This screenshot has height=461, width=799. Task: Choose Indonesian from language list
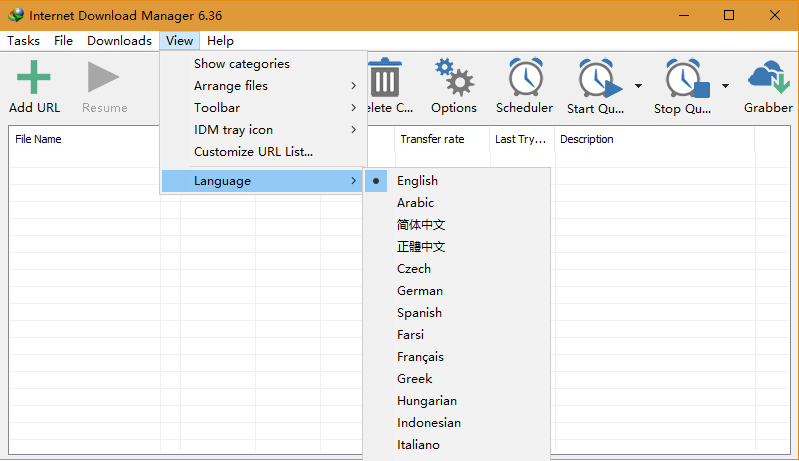point(457,423)
